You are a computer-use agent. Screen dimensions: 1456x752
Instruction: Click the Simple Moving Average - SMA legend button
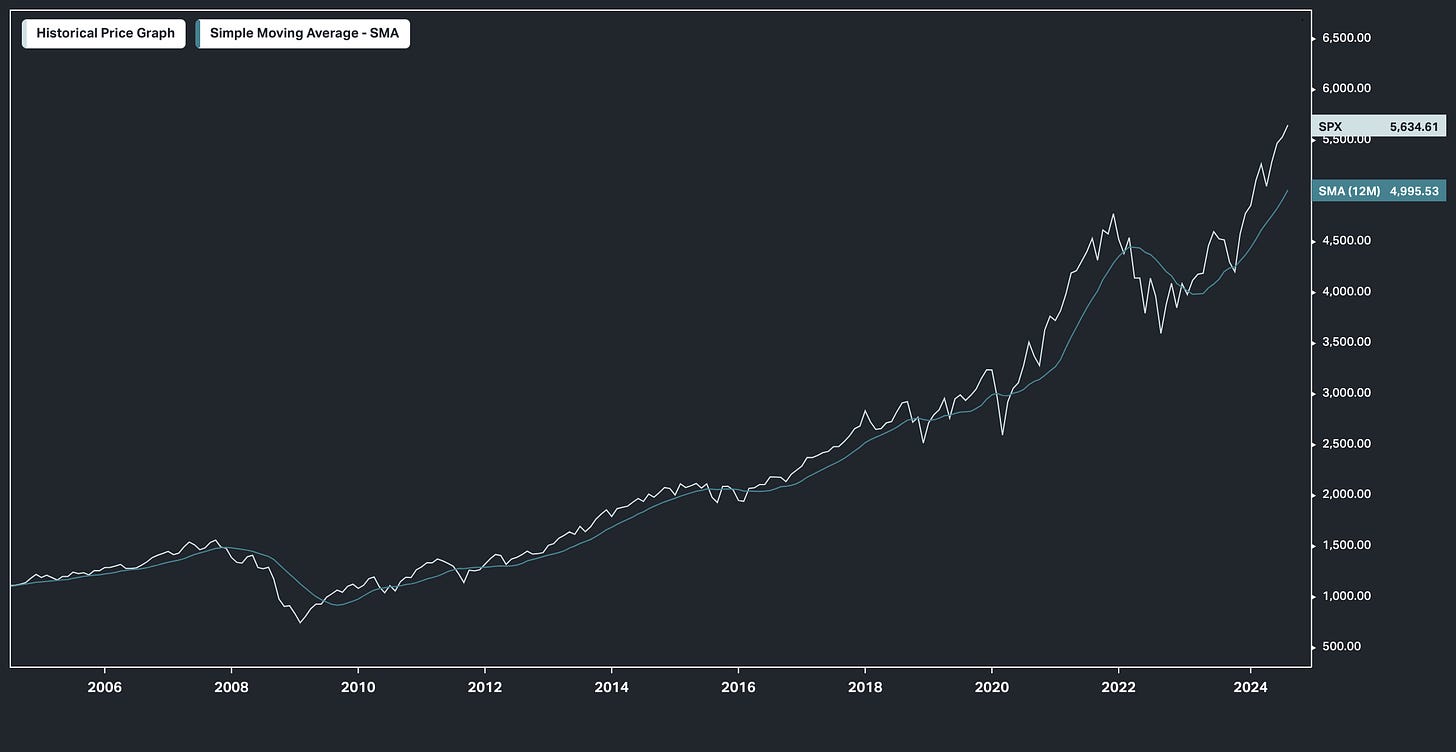point(303,33)
